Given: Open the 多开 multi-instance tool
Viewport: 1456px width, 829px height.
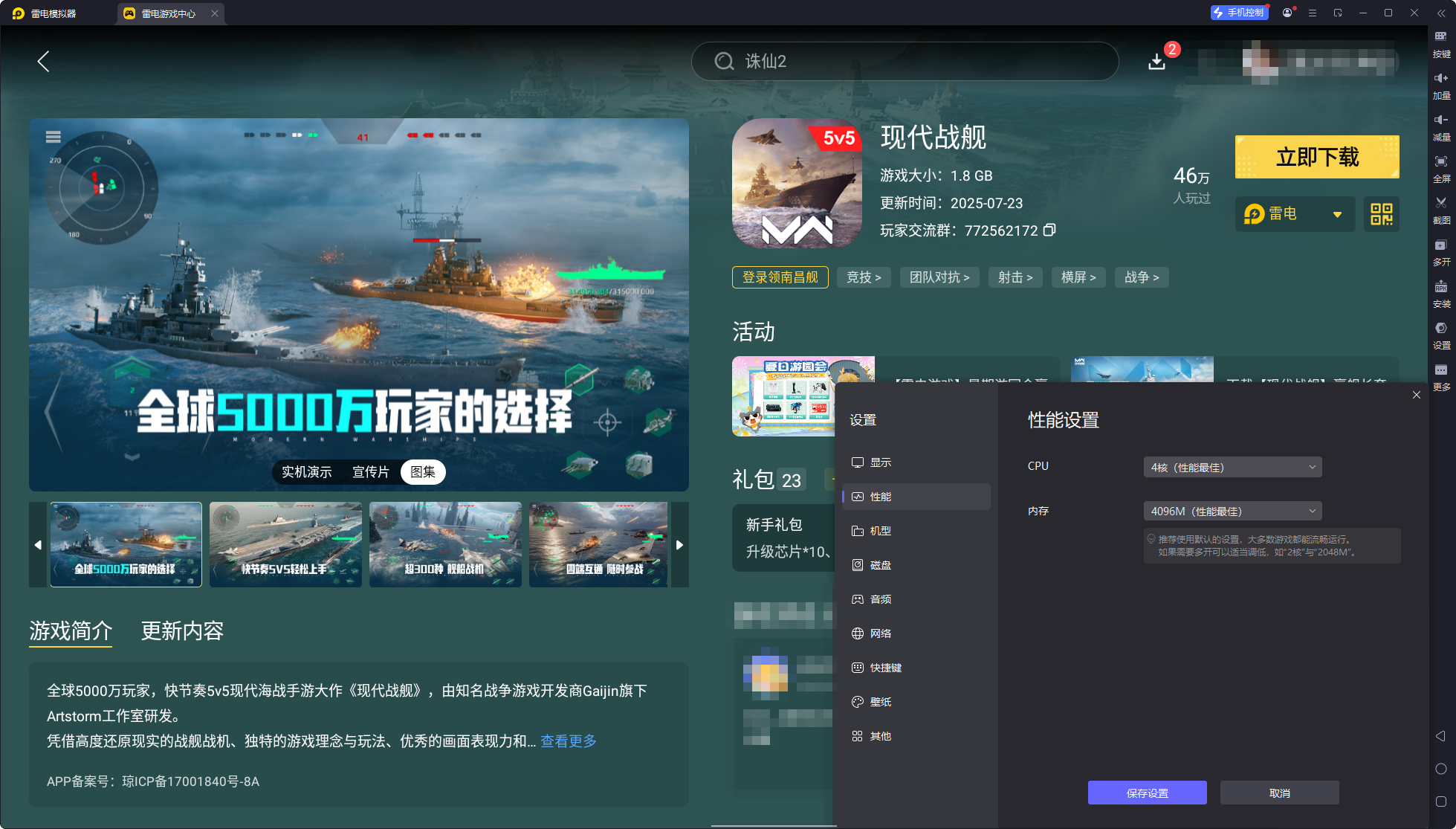Looking at the screenshot, I should 1441,251.
